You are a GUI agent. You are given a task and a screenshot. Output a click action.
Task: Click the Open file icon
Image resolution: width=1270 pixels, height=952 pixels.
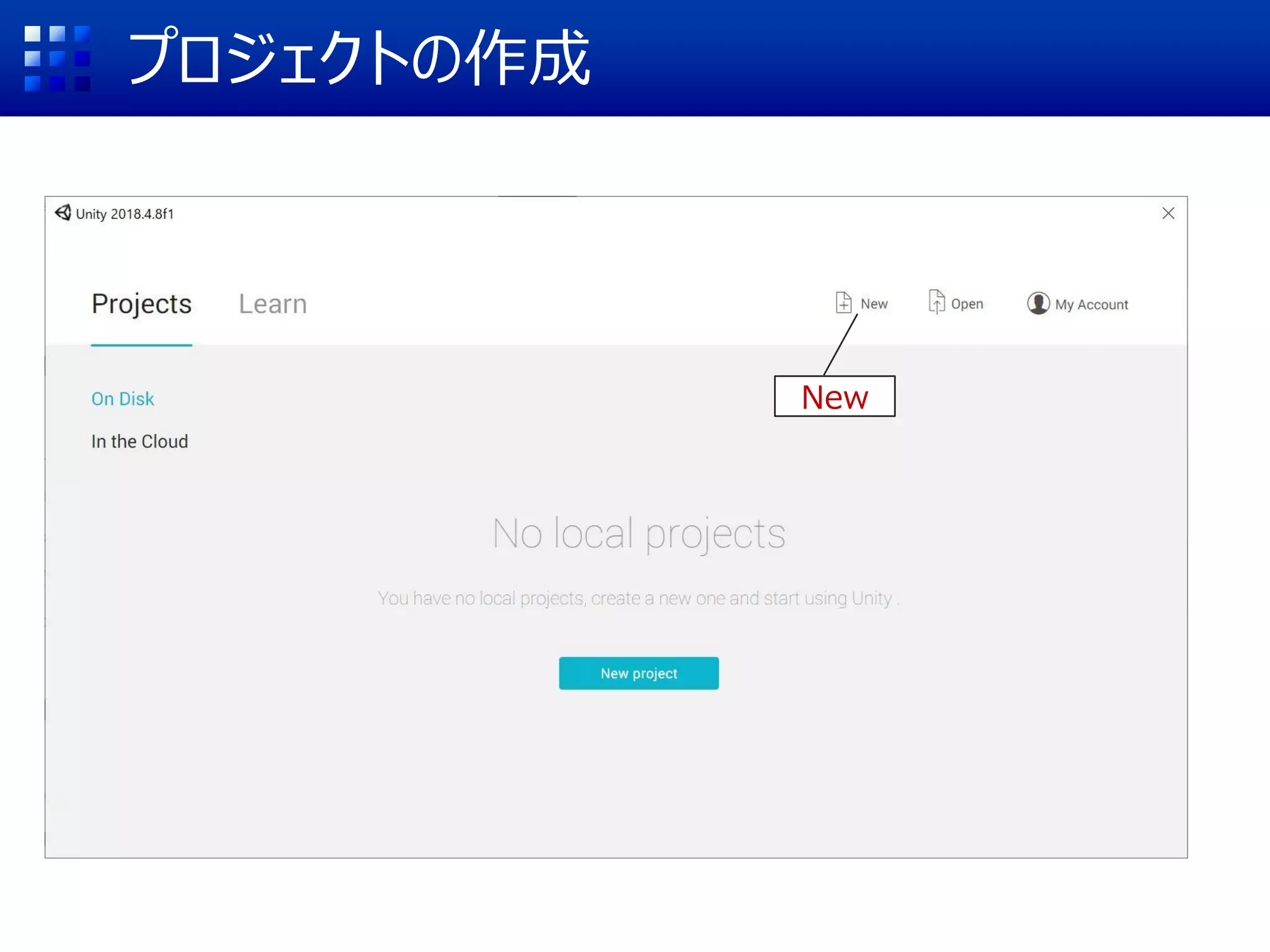(x=936, y=302)
